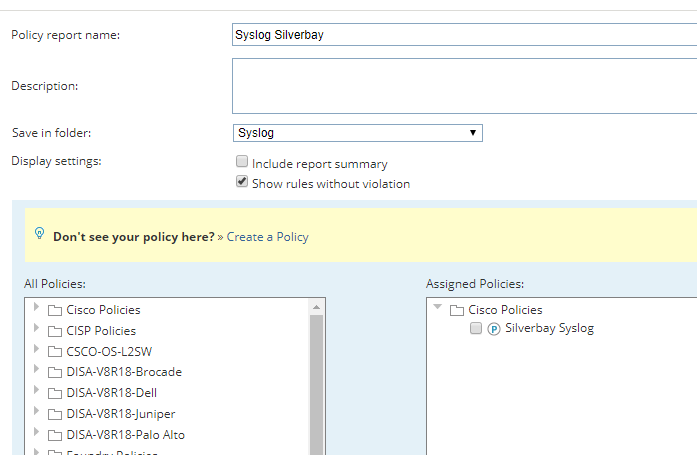The width and height of the screenshot is (697, 455).
Task: Tick the Silverbay Syslog policy checkbox
Action: tap(476, 329)
